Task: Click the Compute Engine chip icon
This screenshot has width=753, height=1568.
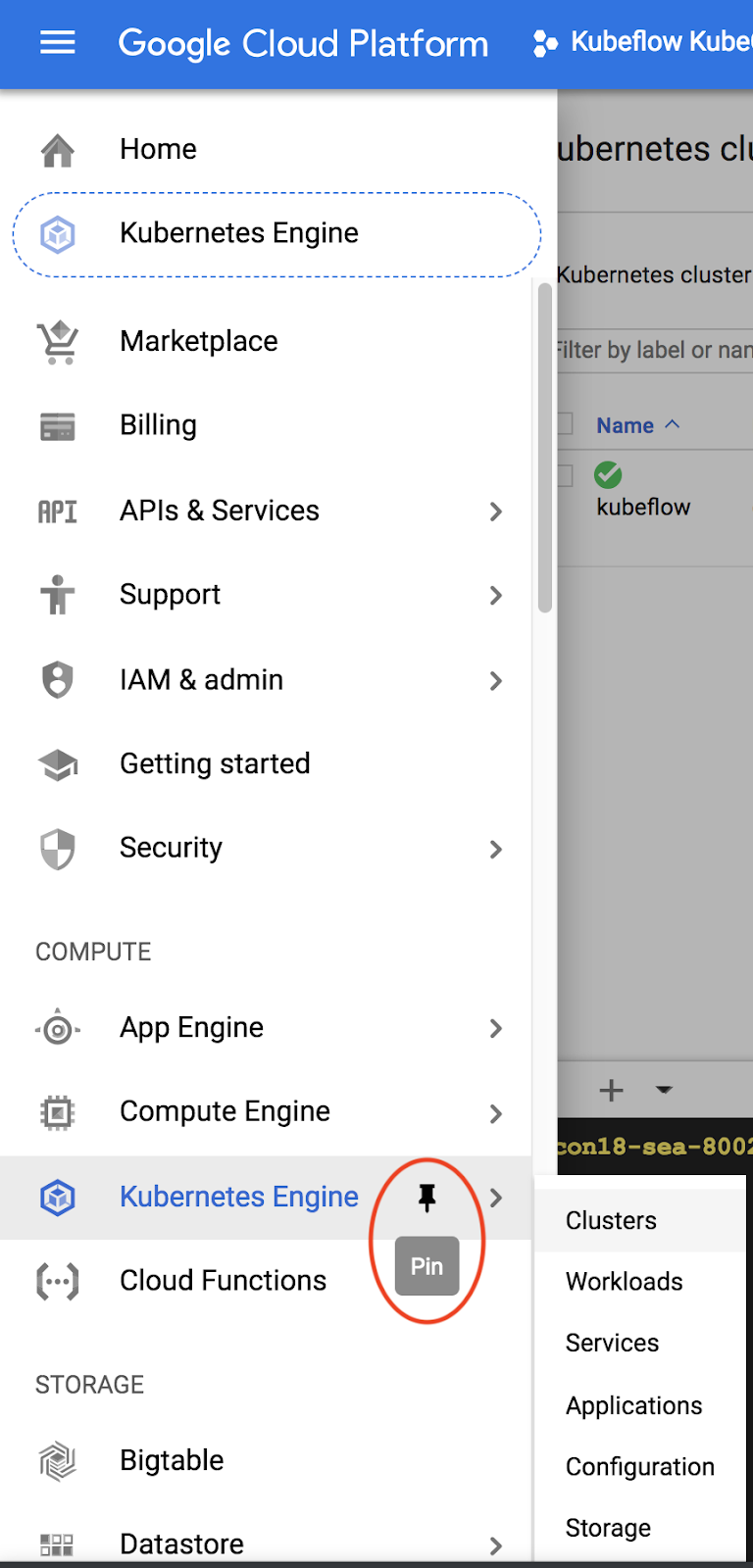Action: [58, 1112]
